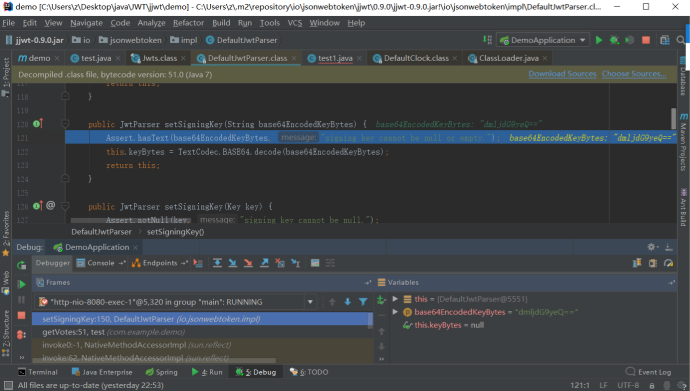The height and width of the screenshot is (391, 690).
Task: Resume program in the Debug side toolbar
Action: point(21,284)
